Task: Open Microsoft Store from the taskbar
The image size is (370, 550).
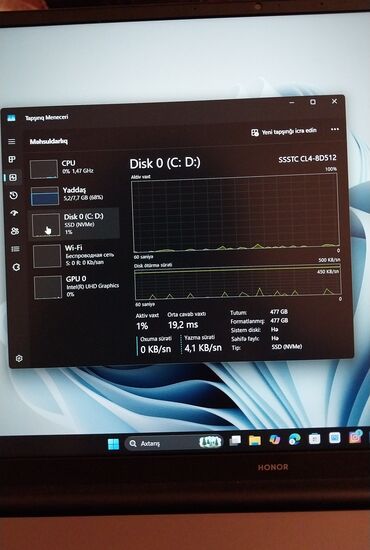Action: (x=314, y=438)
